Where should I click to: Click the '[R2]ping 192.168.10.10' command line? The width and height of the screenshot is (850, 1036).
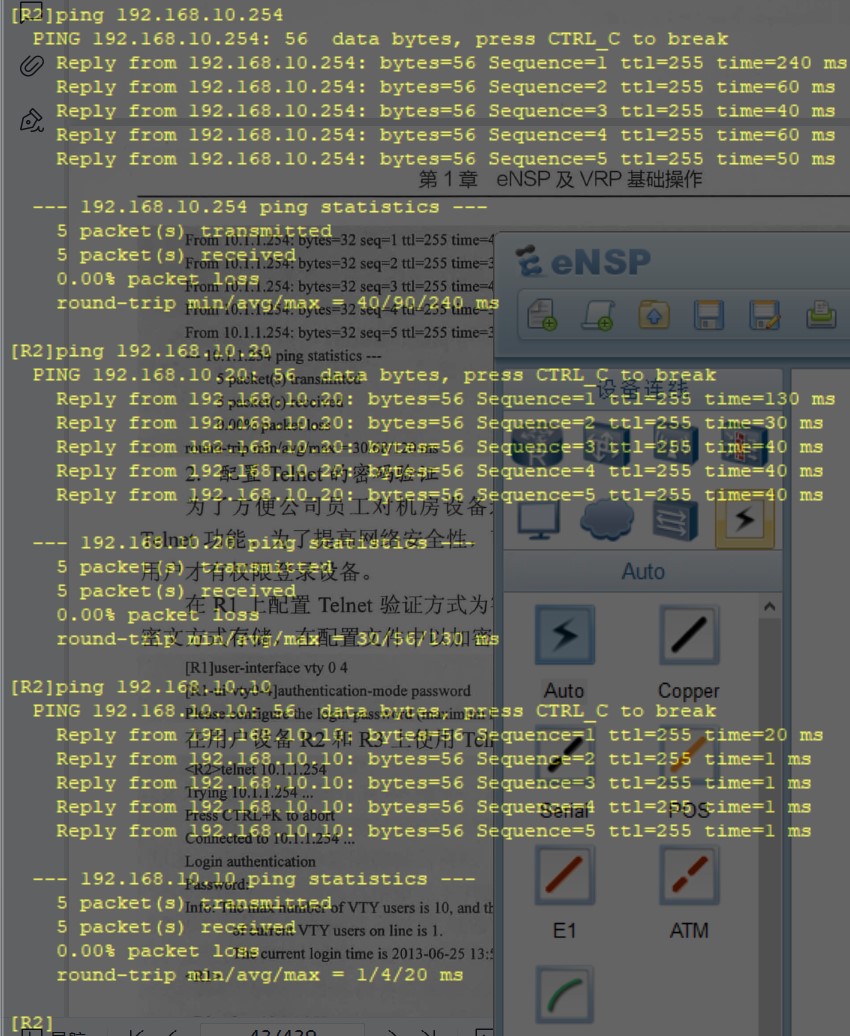pyautogui.click(x=141, y=687)
